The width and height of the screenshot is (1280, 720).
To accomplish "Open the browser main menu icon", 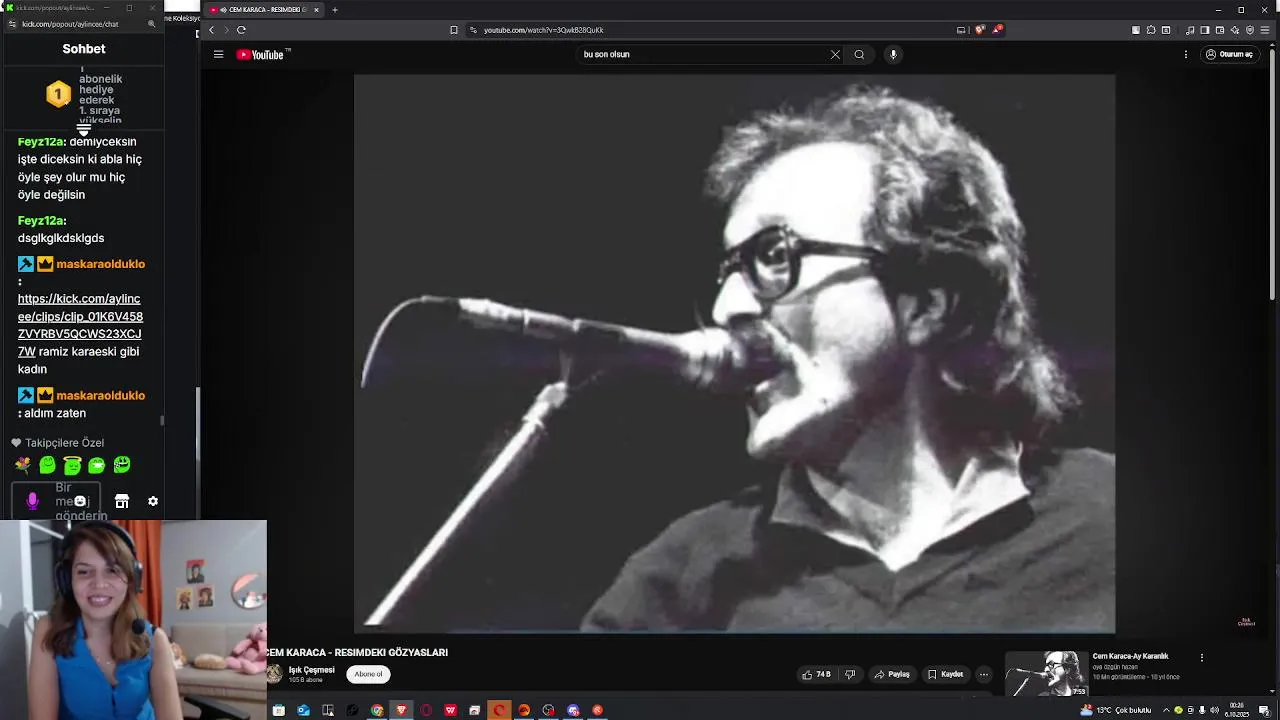I will 1264,30.
